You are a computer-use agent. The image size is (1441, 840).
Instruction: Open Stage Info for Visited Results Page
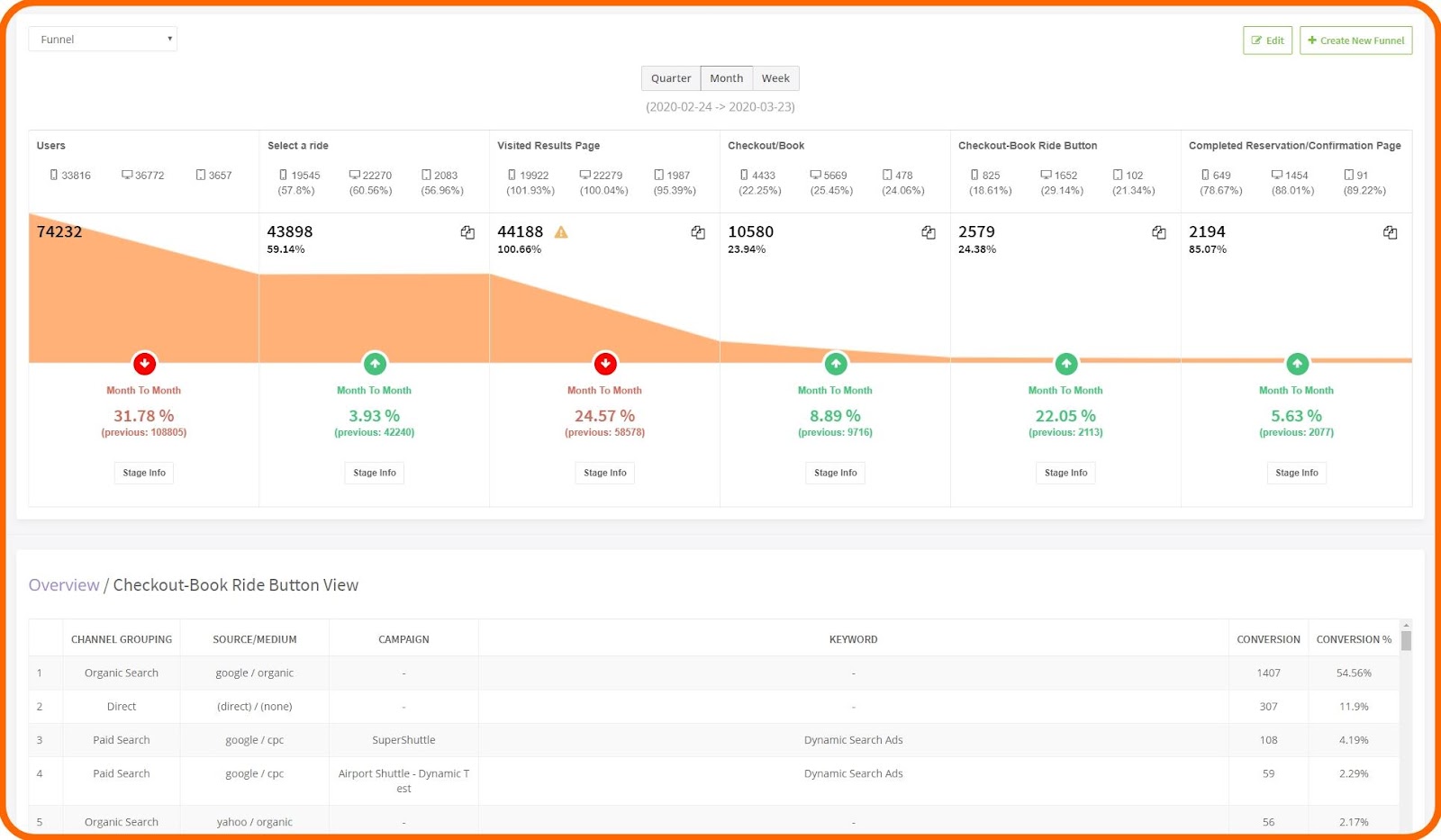pos(605,473)
